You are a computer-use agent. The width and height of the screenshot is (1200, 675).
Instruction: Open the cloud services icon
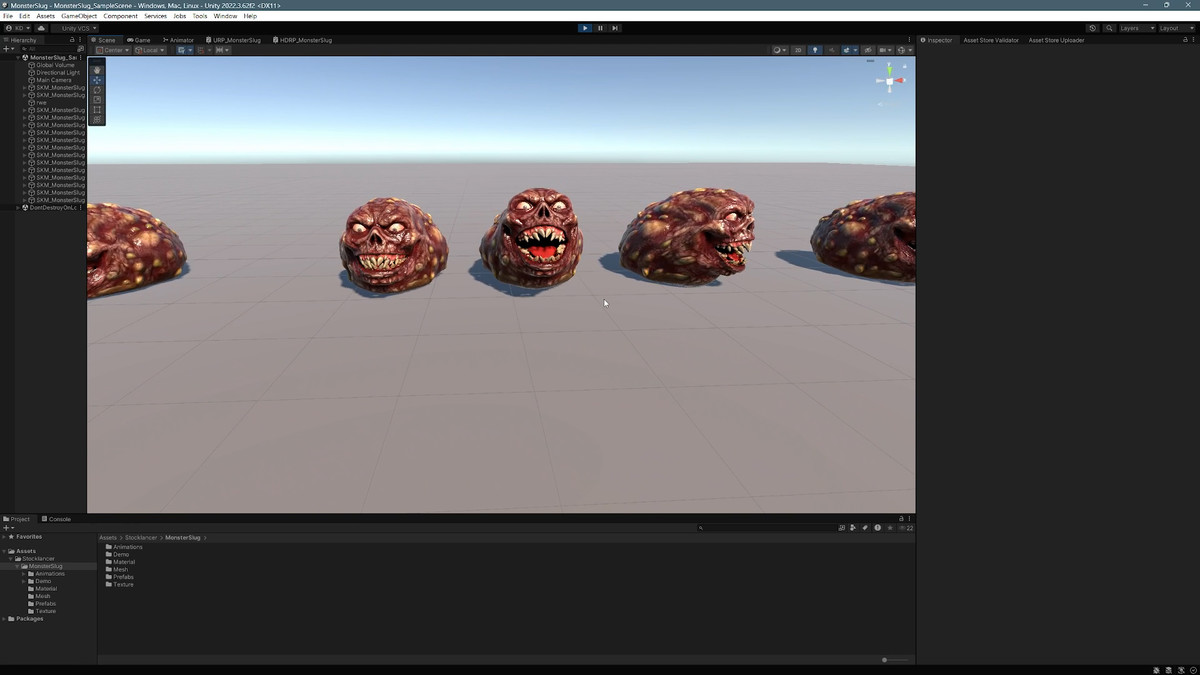click(x=41, y=28)
